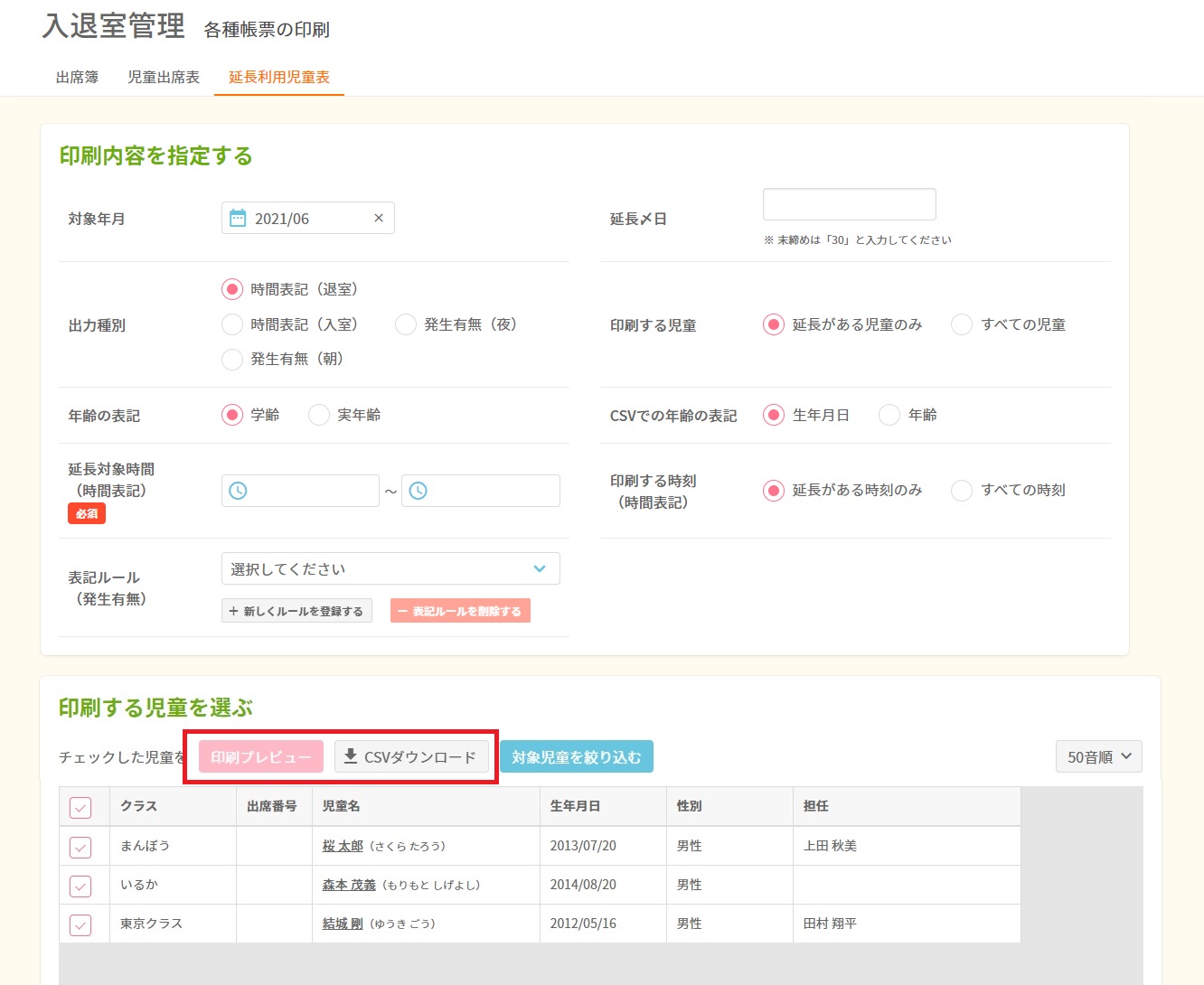Click 児童名 column header

tap(426, 806)
